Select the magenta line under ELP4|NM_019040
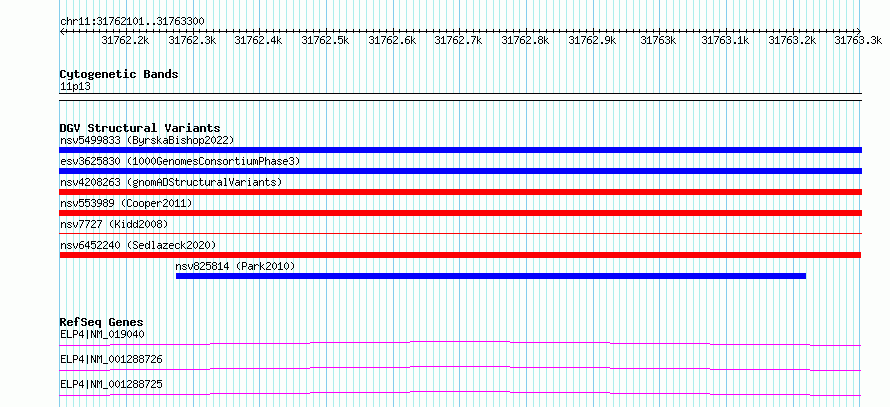Viewport: 890px width, 407px height. click(461, 343)
